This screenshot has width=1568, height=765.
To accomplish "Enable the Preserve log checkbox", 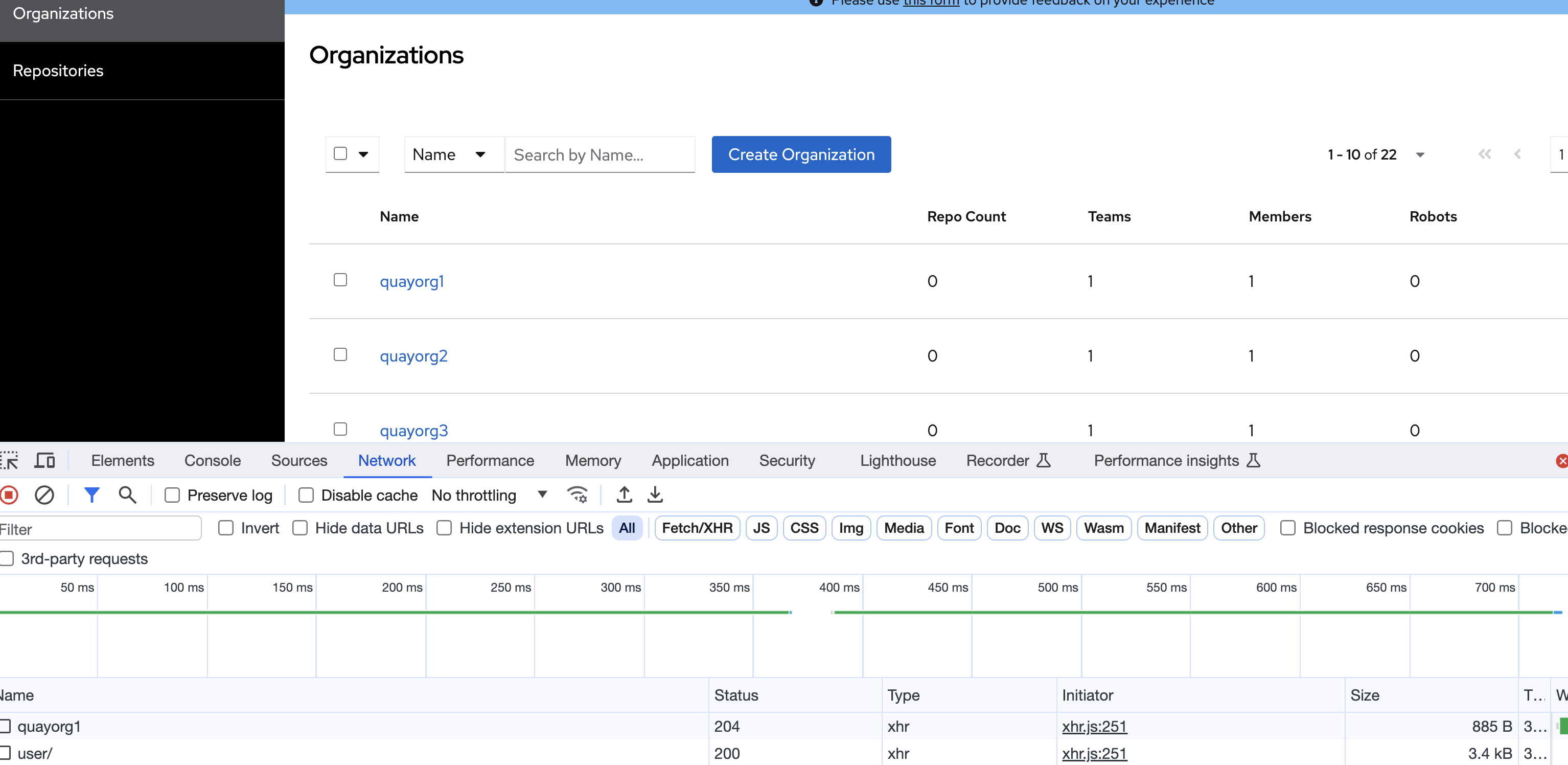I will [x=172, y=496].
